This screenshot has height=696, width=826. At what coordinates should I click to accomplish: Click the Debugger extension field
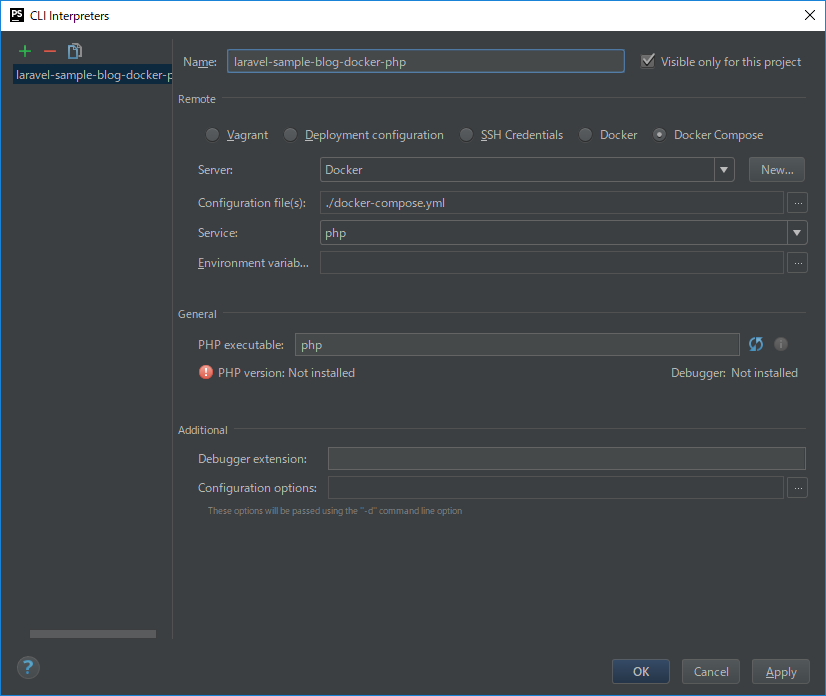click(567, 458)
